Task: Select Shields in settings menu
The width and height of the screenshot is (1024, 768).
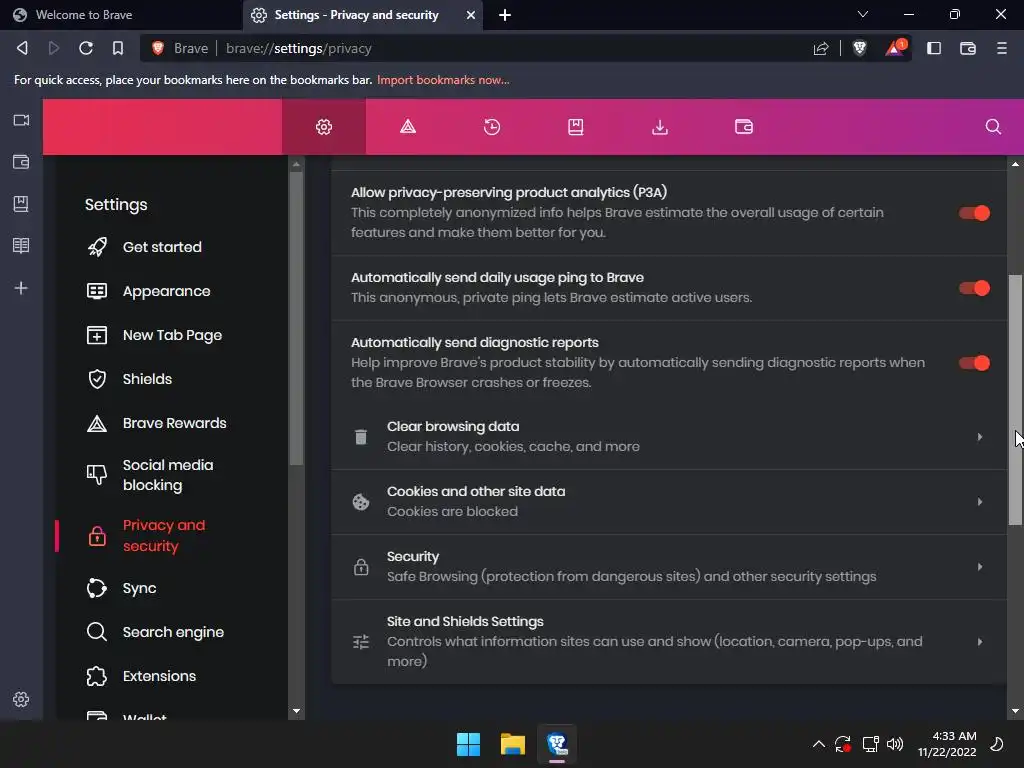Action: tap(147, 379)
